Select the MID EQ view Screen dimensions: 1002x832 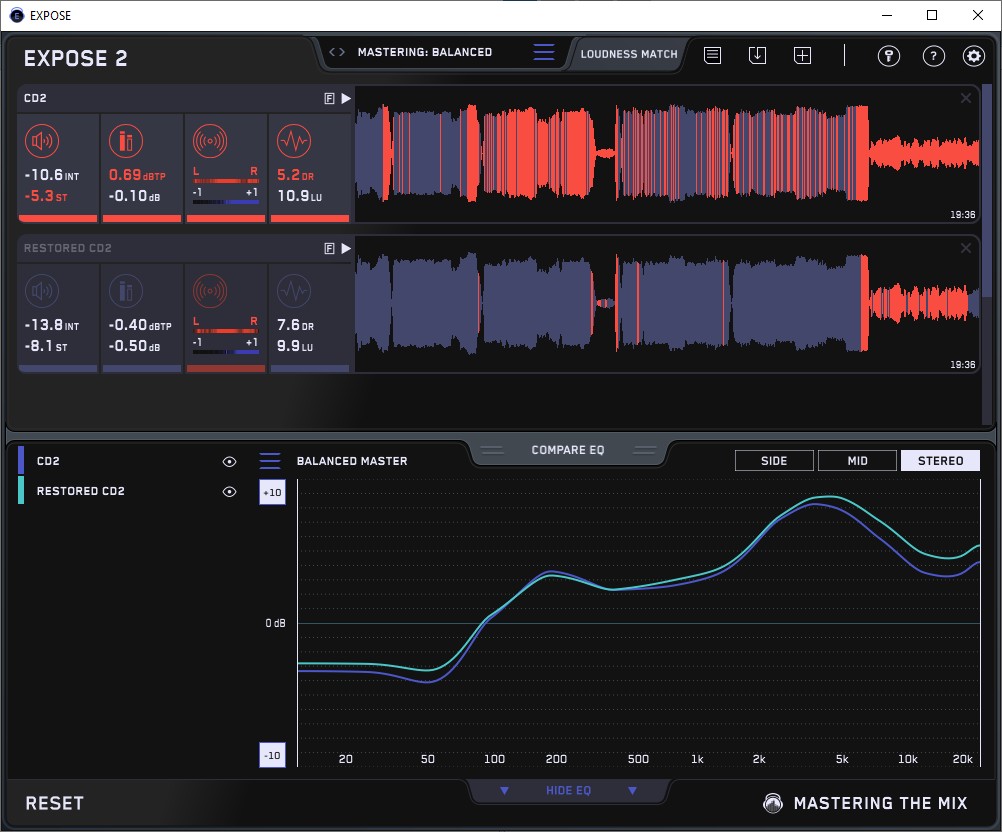857,461
